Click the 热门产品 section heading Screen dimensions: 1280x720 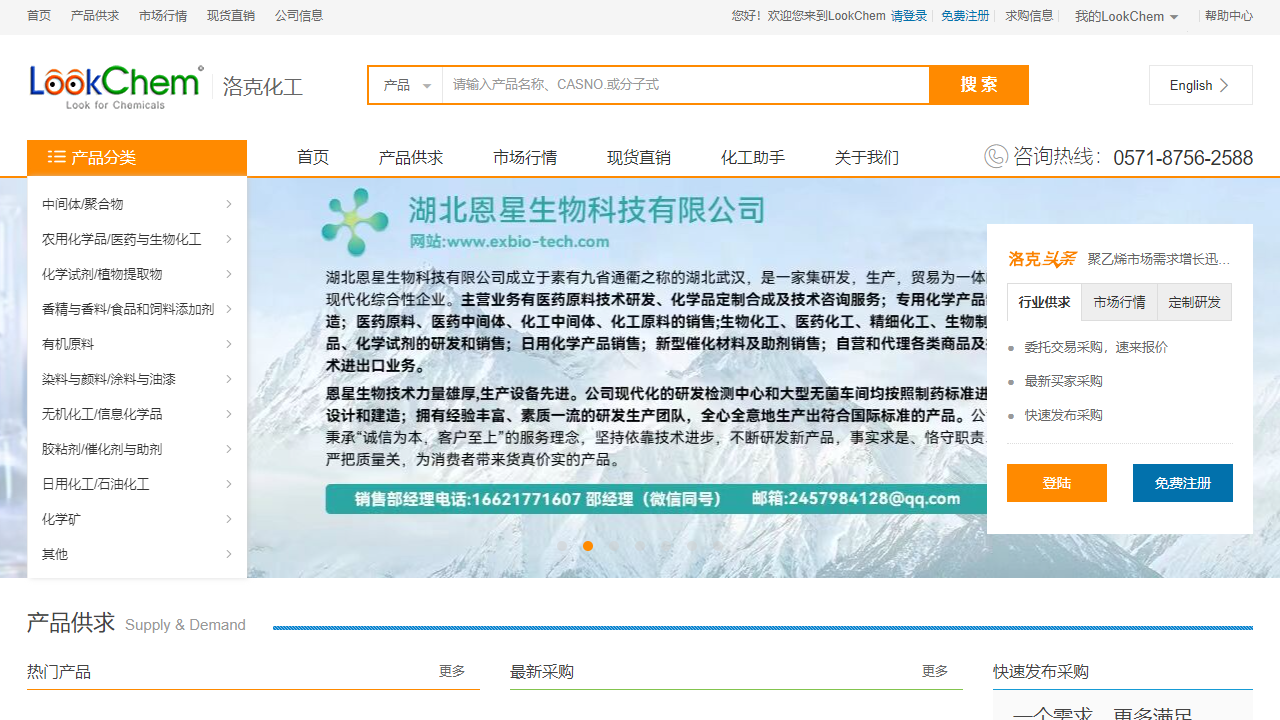[59, 672]
